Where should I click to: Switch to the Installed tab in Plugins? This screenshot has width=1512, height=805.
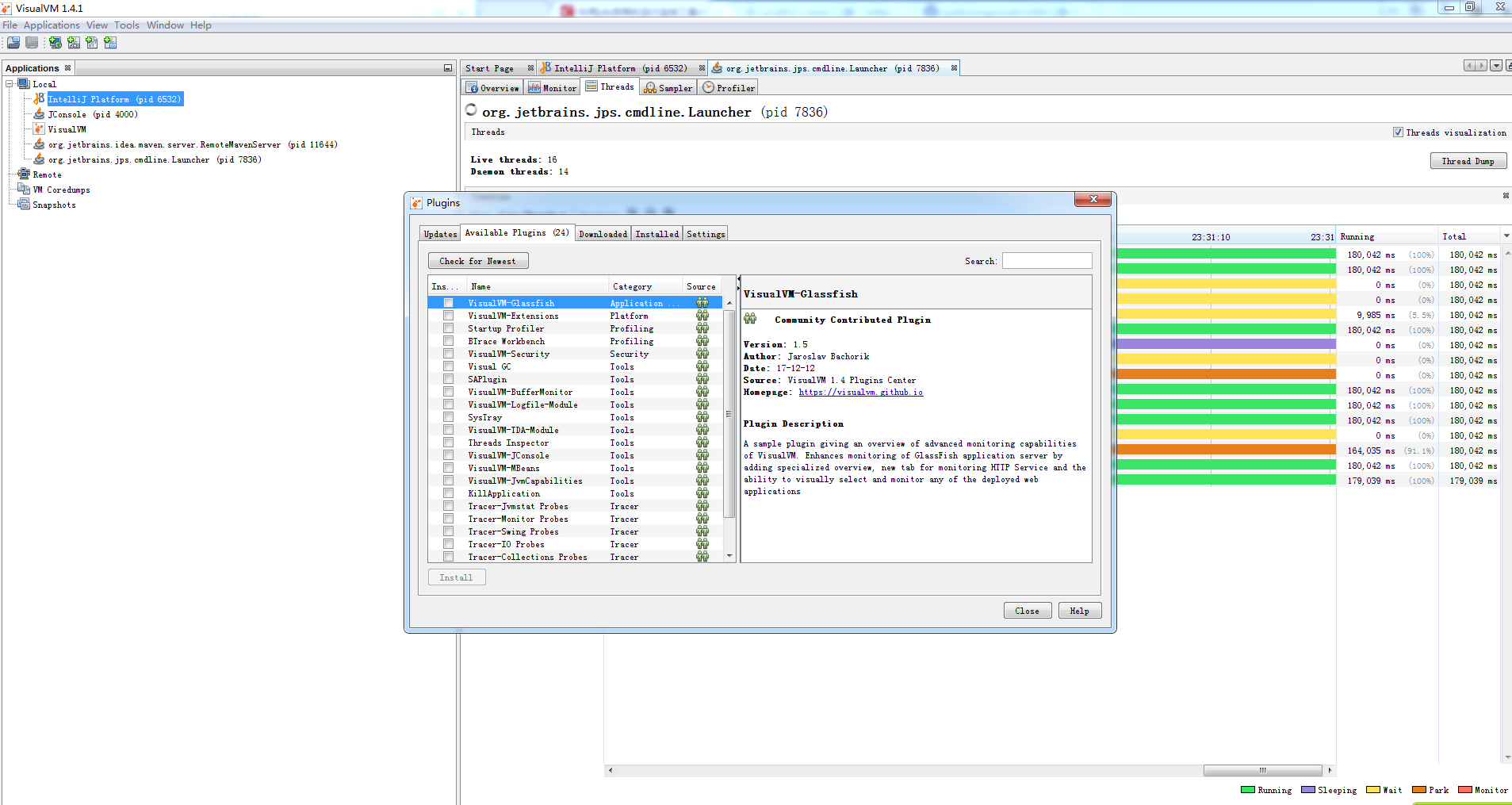tap(657, 234)
